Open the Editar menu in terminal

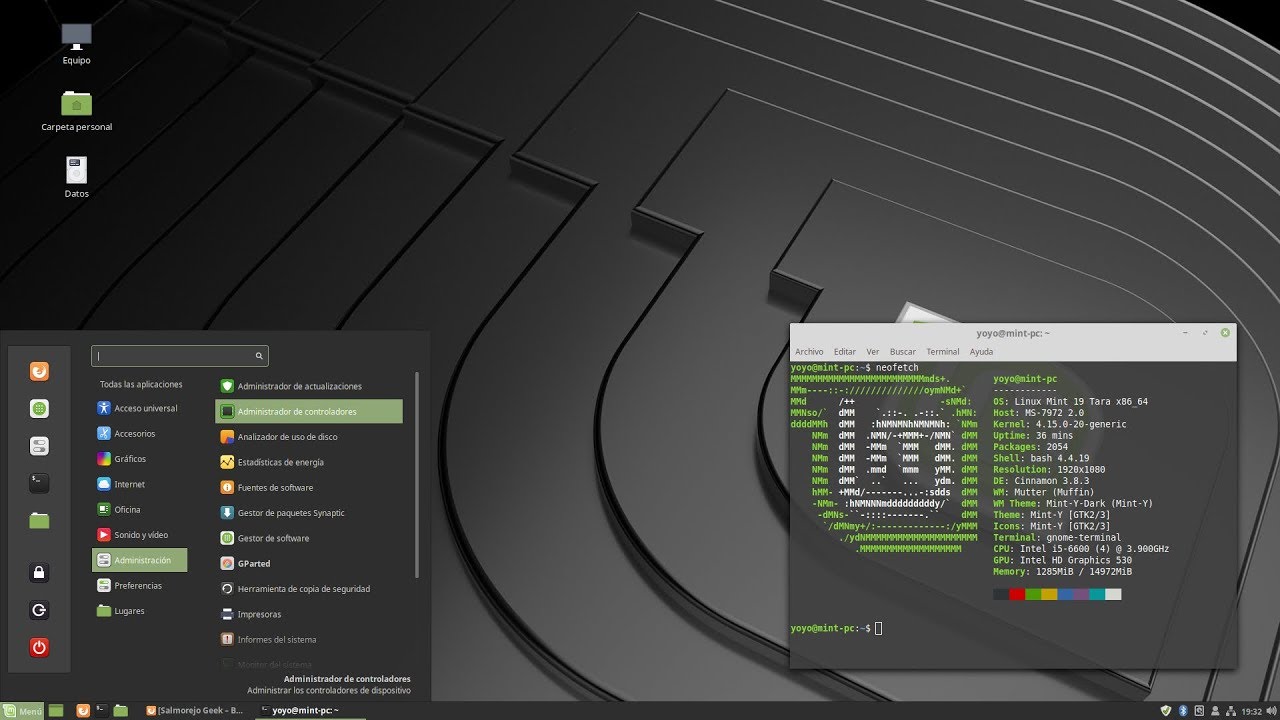[x=845, y=352]
